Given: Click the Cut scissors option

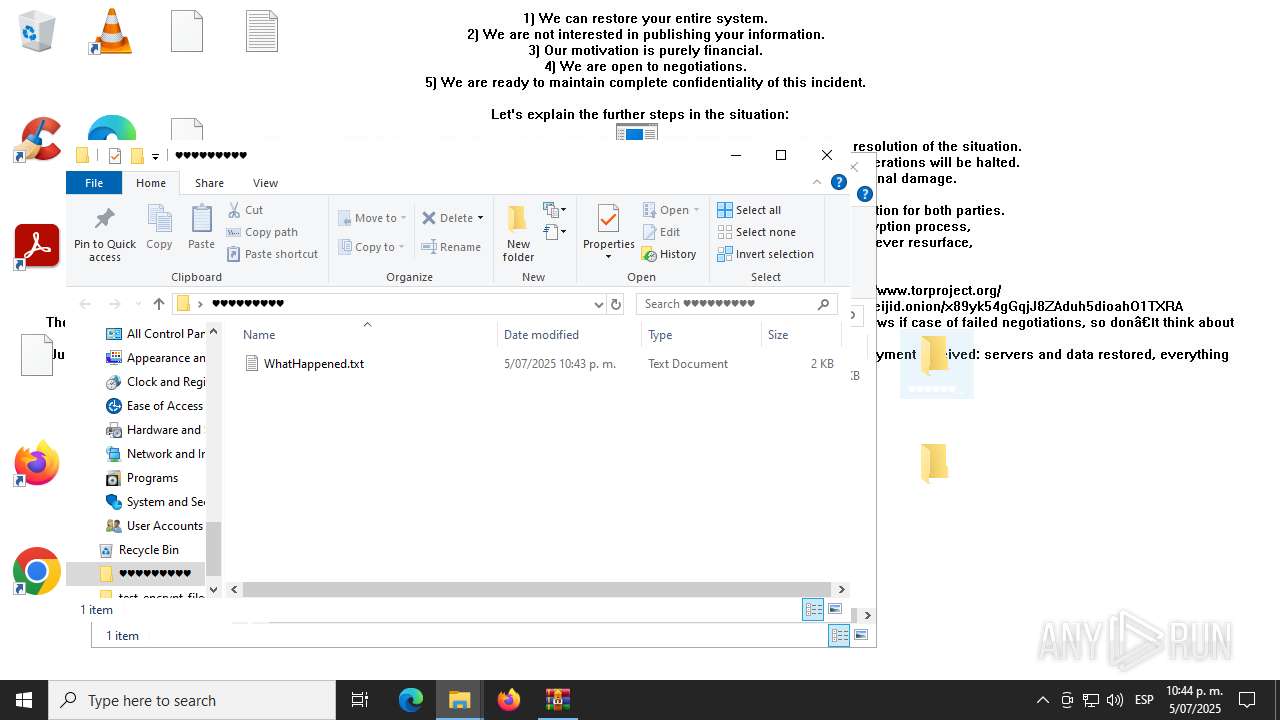Looking at the screenshot, I should click(245, 210).
